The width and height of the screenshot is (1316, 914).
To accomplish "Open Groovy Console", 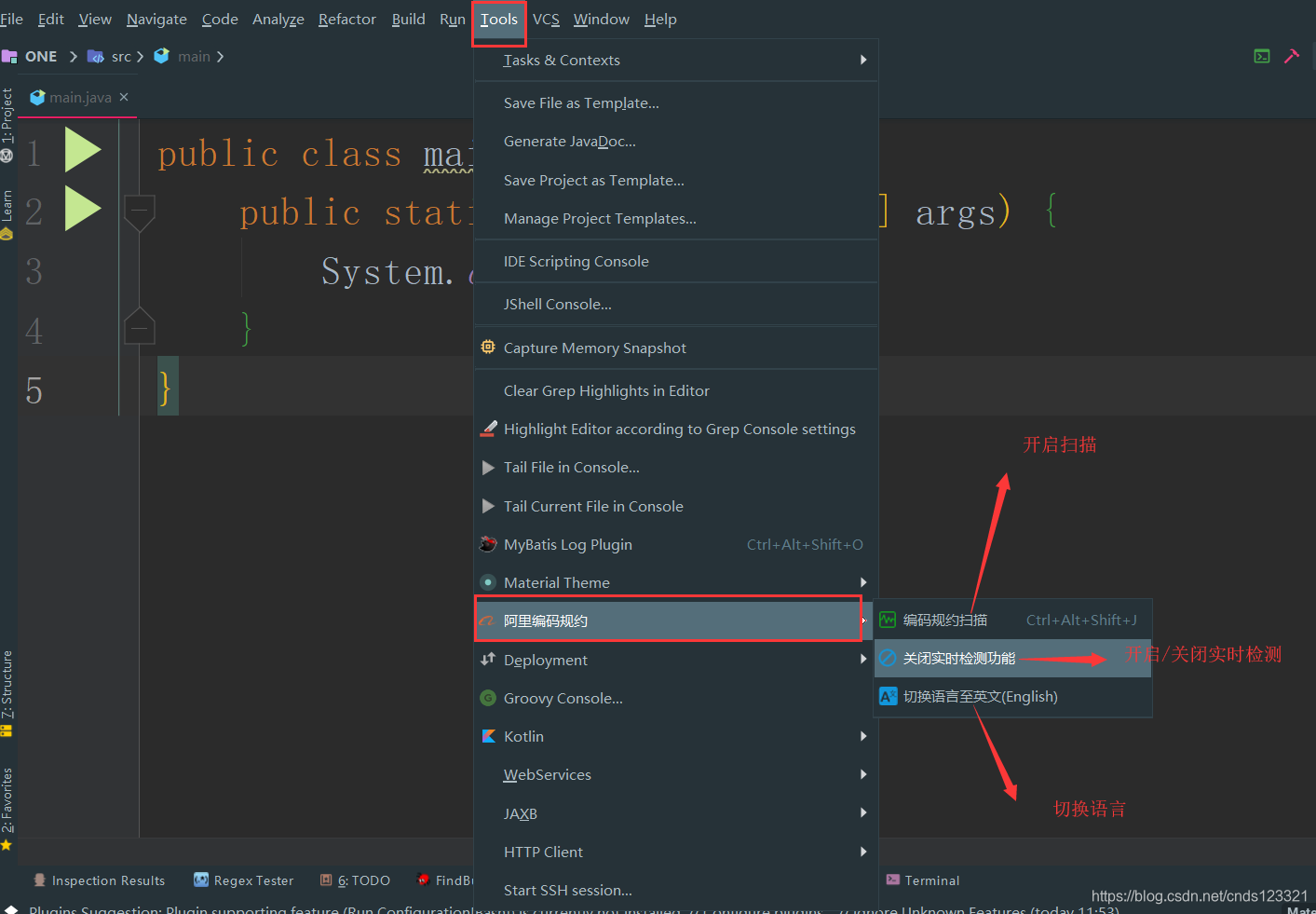I will [x=676, y=698].
